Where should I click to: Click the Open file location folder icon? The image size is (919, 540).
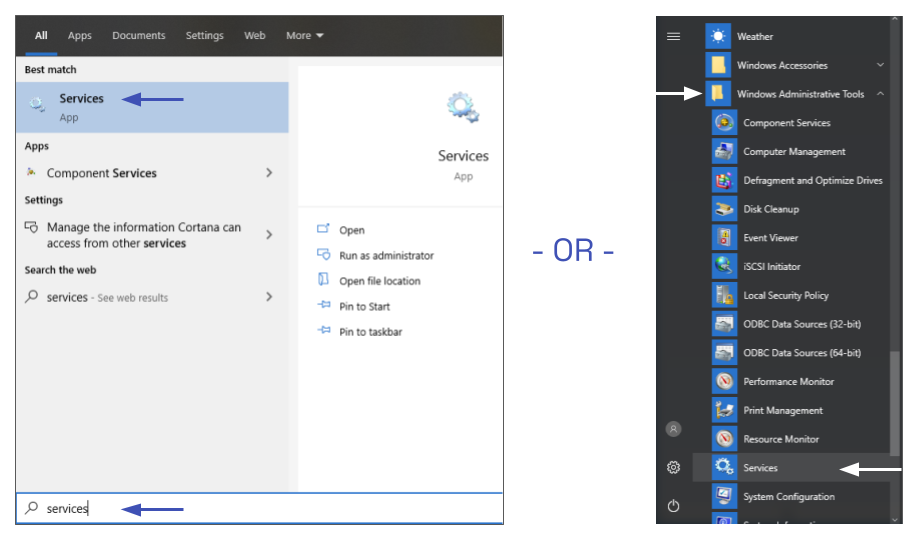point(323,279)
